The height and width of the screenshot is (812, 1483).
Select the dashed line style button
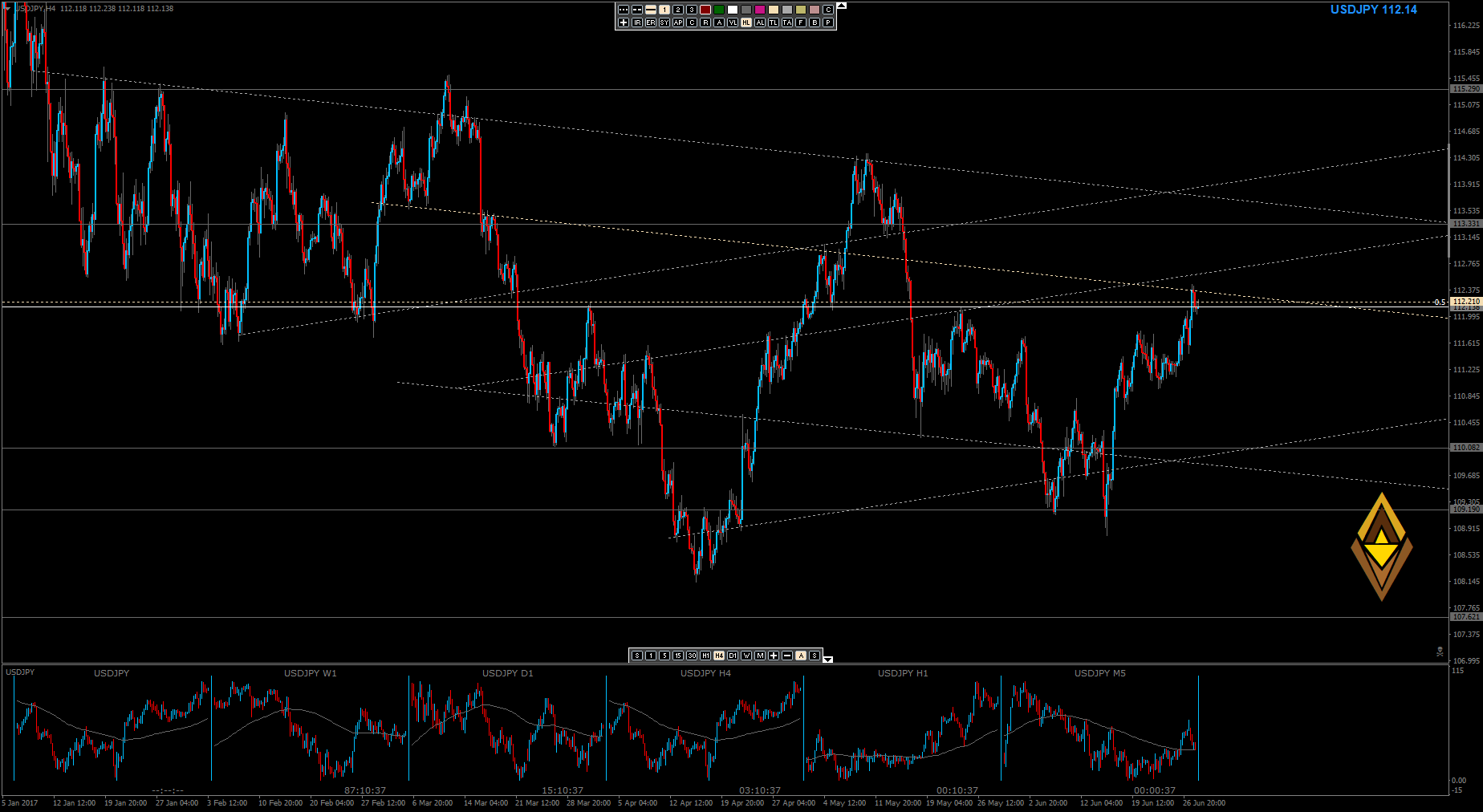[x=637, y=10]
